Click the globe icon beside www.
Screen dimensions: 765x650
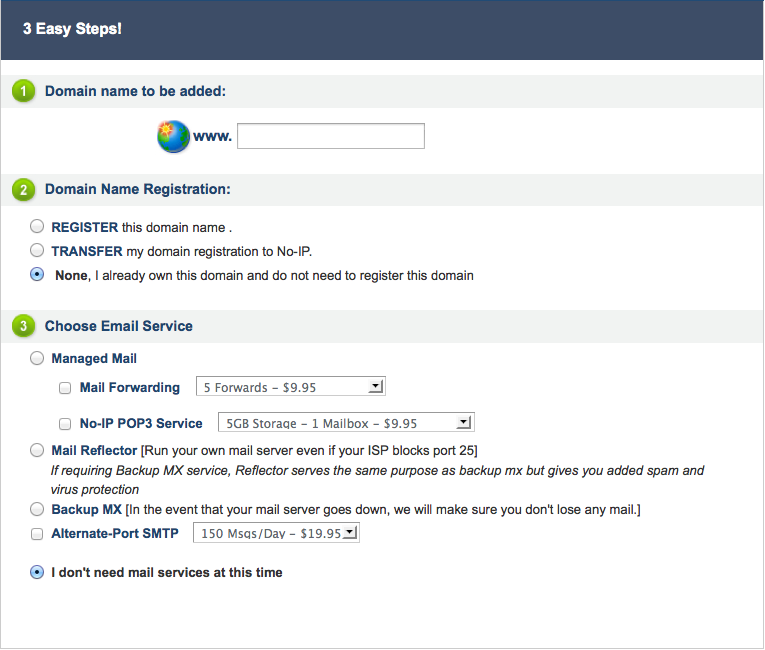(173, 136)
